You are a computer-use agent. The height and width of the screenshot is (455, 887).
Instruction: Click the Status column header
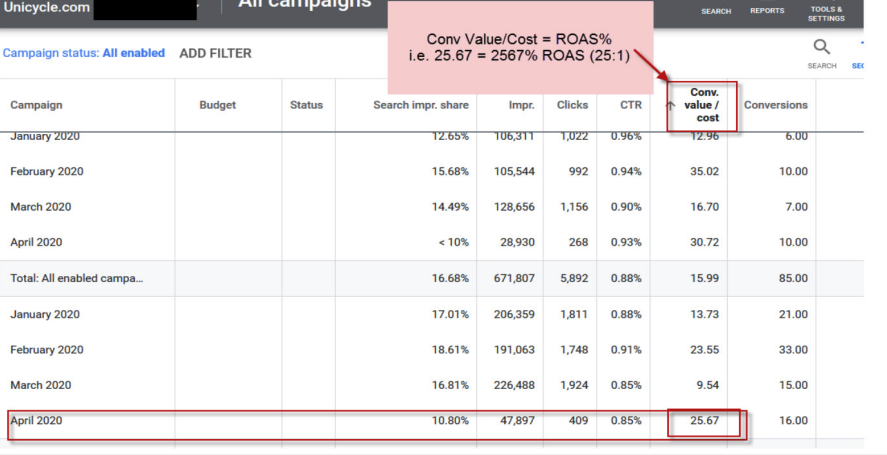[x=306, y=105]
